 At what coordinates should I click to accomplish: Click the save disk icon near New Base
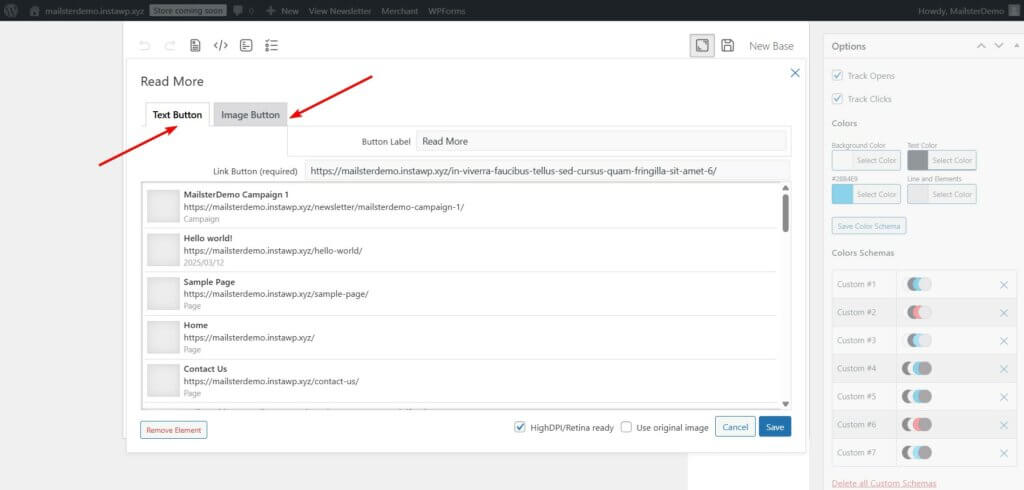point(728,46)
